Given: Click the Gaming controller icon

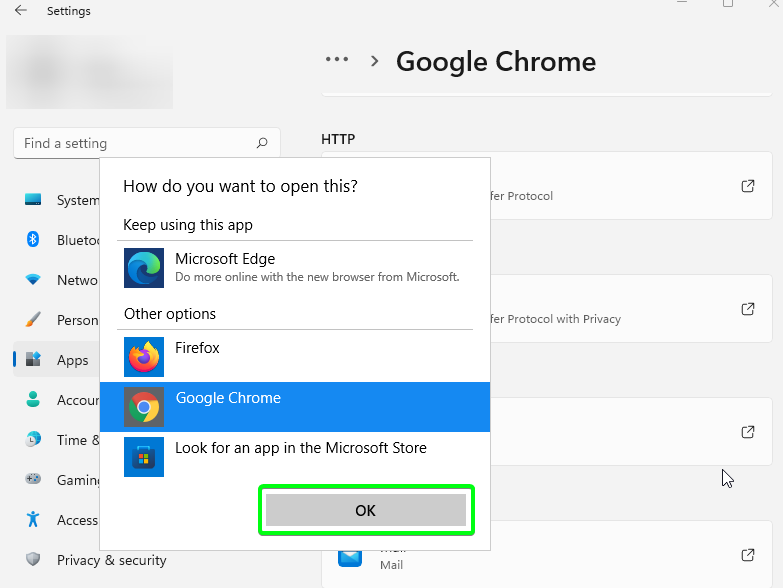Looking at the screenshot, I should tap(33, 479).
